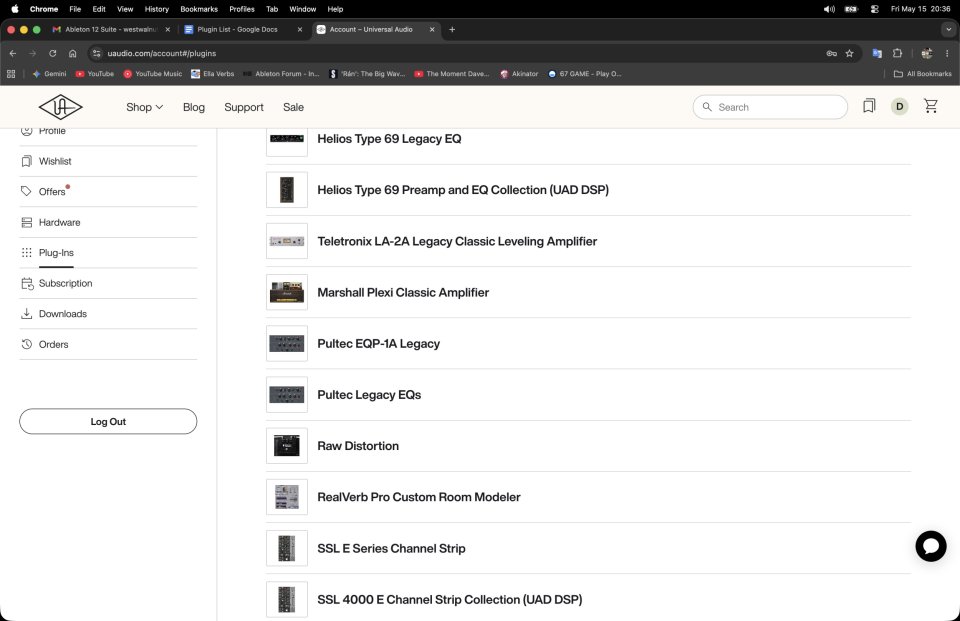Open the Chrome Profiles menu

(x=242, y=9)
